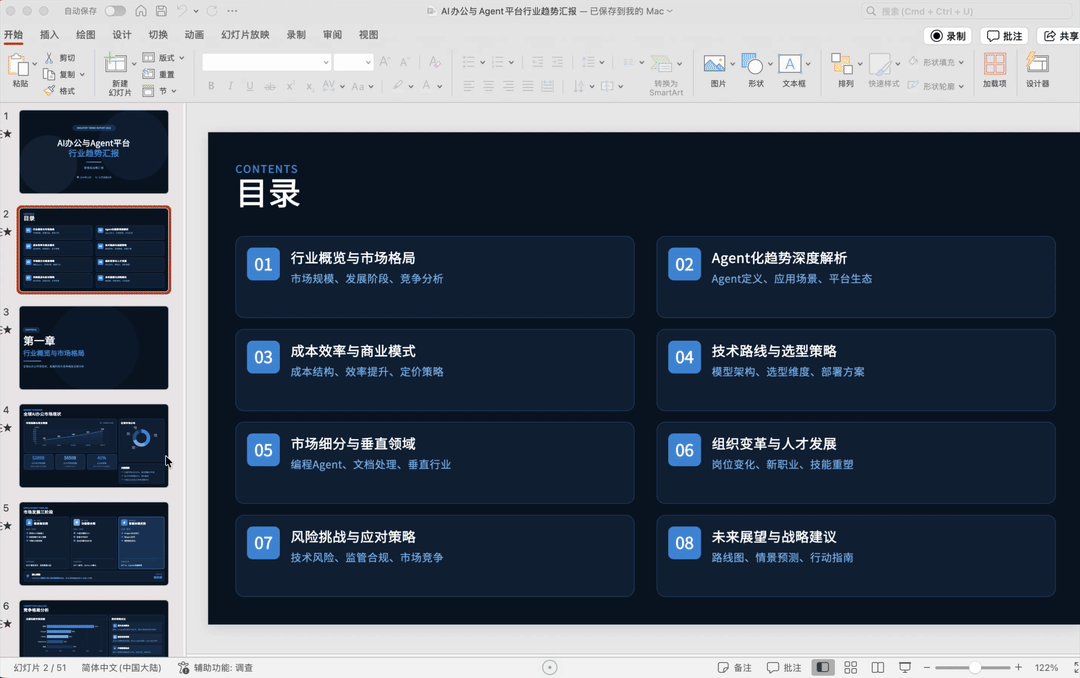This screenshot has width=1080, height=678.
Task: Click the Record (录制) button at top right
Action: click(948, 36)
